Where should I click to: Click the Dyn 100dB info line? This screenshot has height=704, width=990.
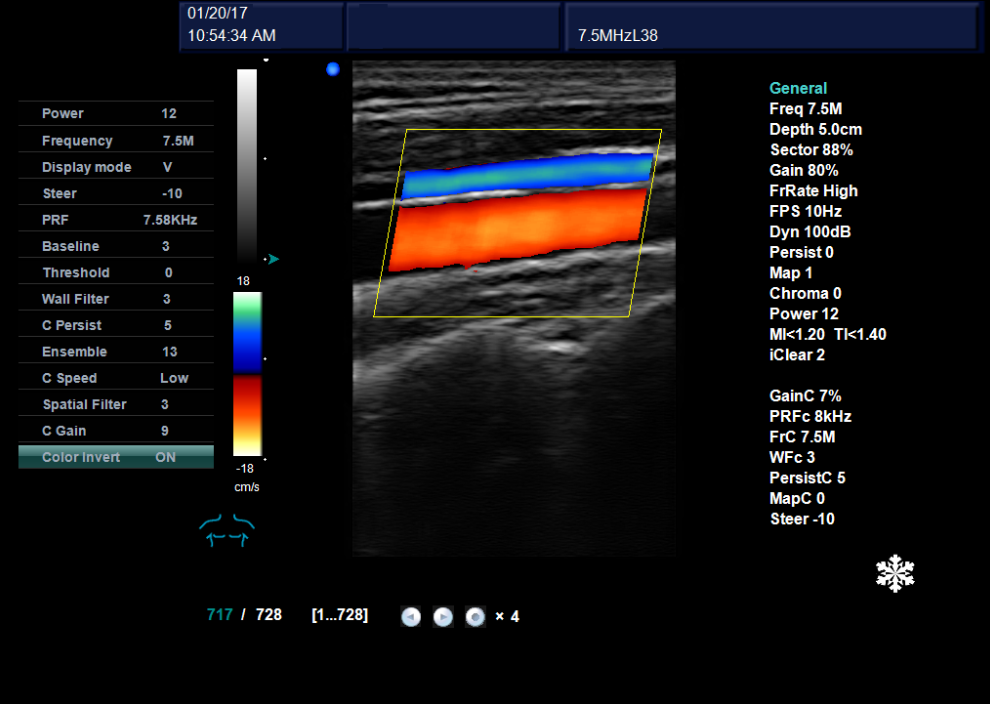810,232
